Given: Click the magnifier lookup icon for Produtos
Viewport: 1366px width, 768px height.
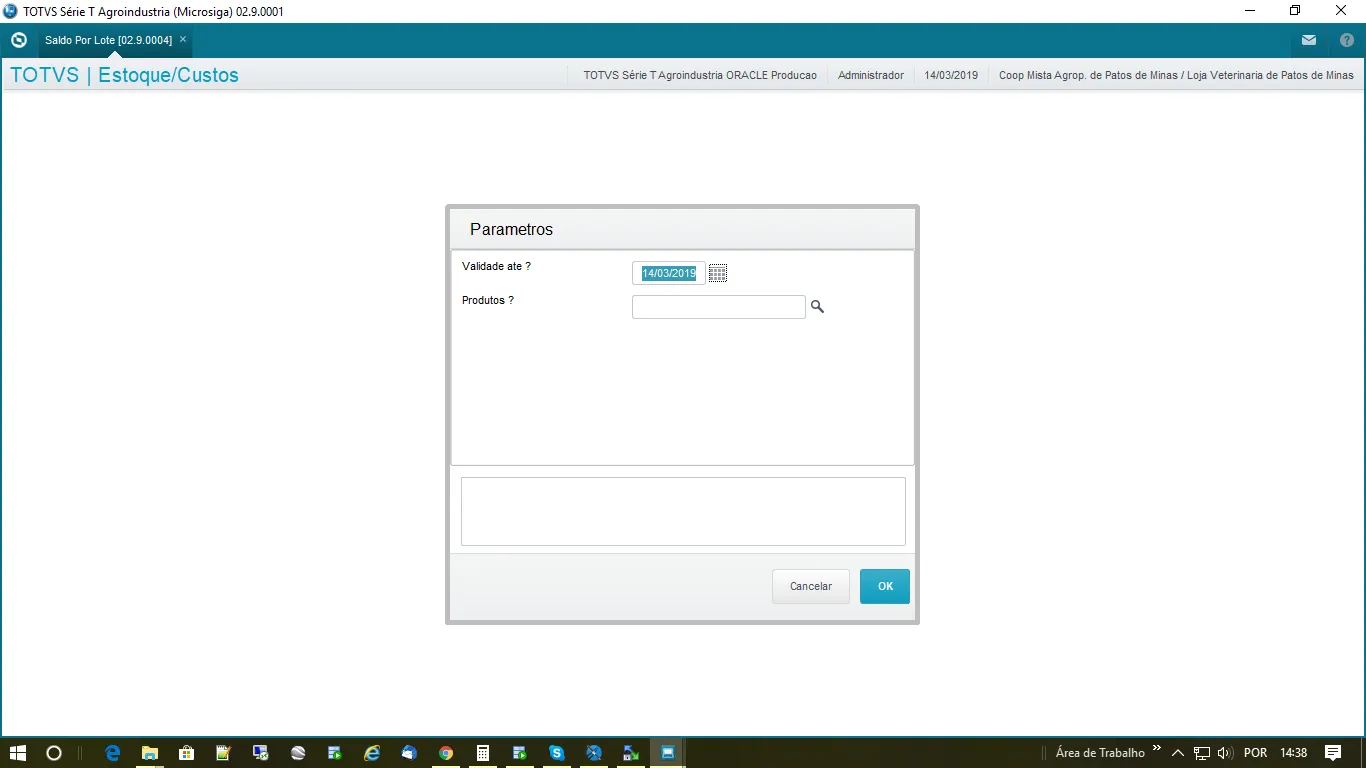Looking at the screenshot, I should coord(817,307).
